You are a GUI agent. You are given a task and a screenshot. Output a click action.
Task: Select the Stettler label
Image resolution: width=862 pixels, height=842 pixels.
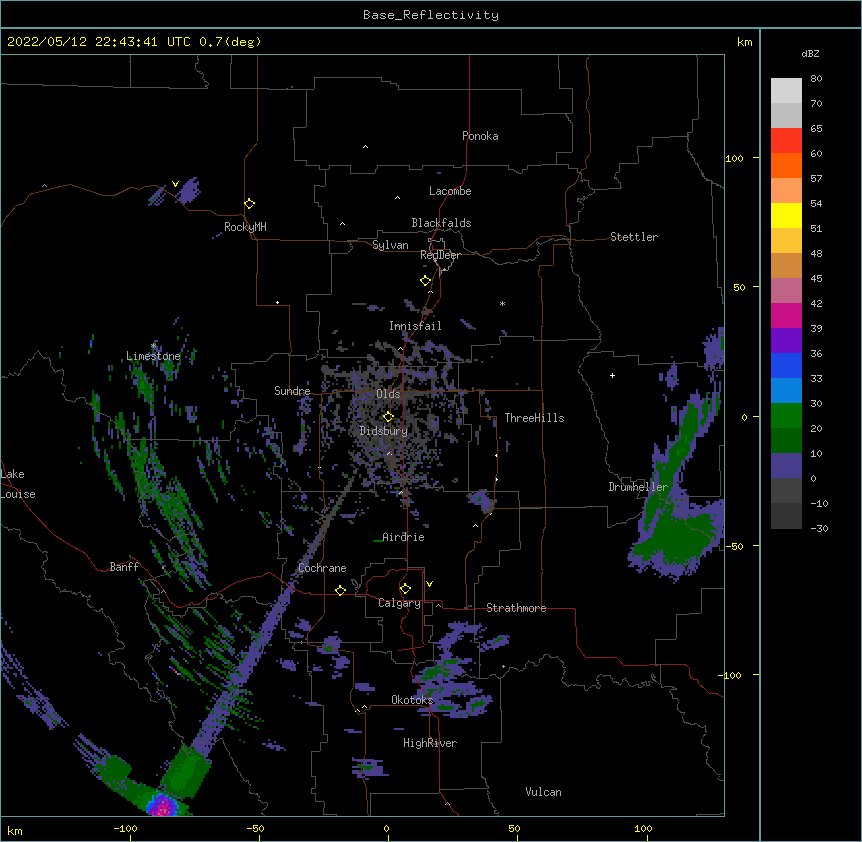(634, 237)
